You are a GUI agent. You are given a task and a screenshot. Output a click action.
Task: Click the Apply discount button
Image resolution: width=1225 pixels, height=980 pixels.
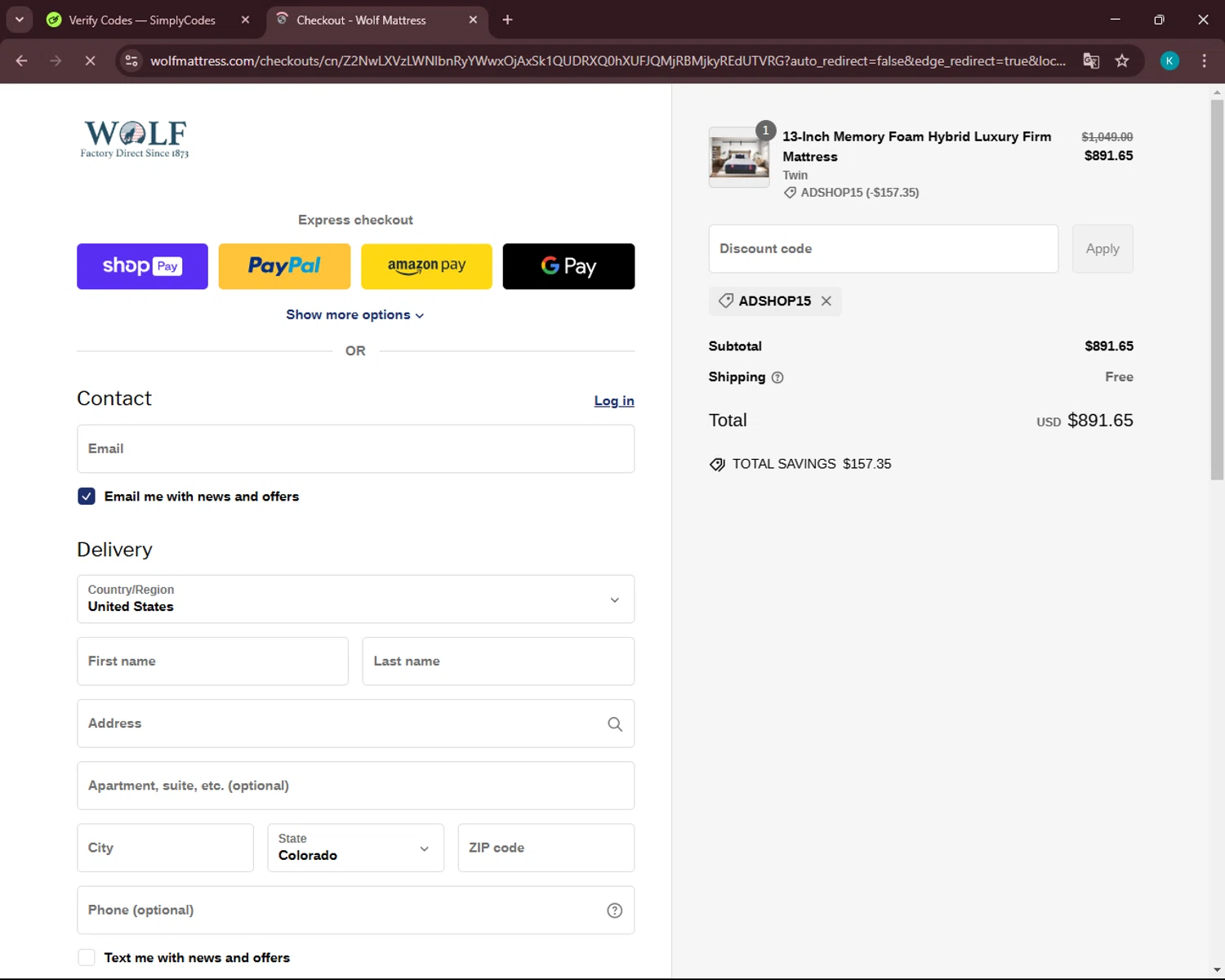coord(1102,248)
